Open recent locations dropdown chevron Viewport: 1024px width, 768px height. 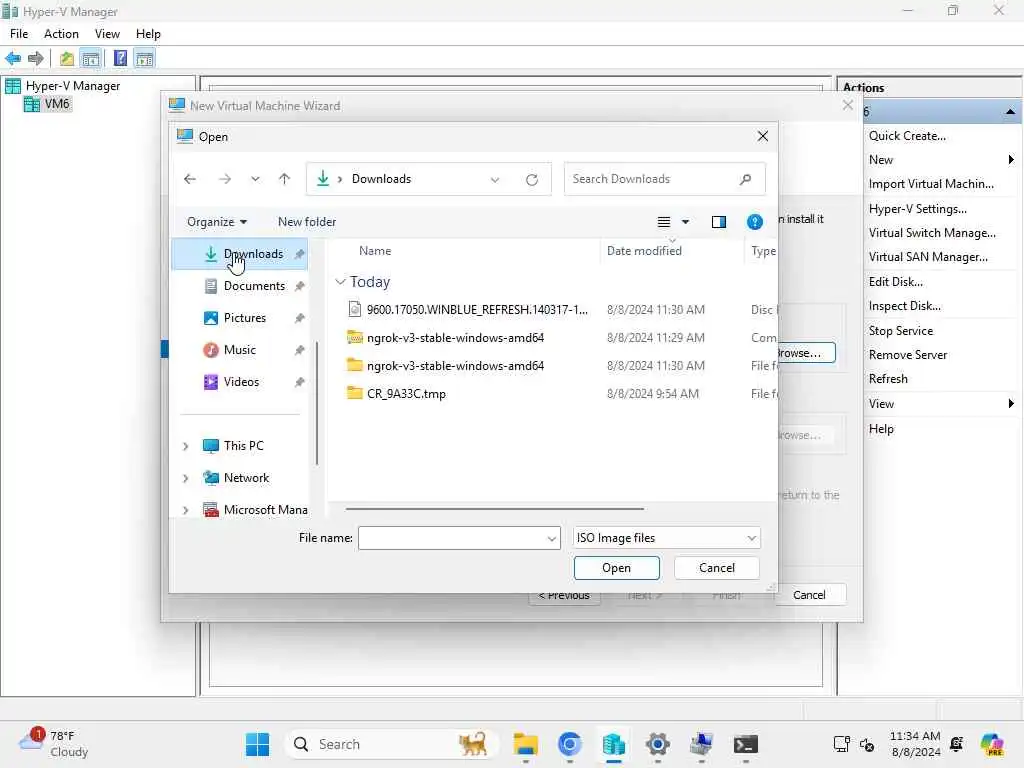pyautogui.click(x=255, y=179)
